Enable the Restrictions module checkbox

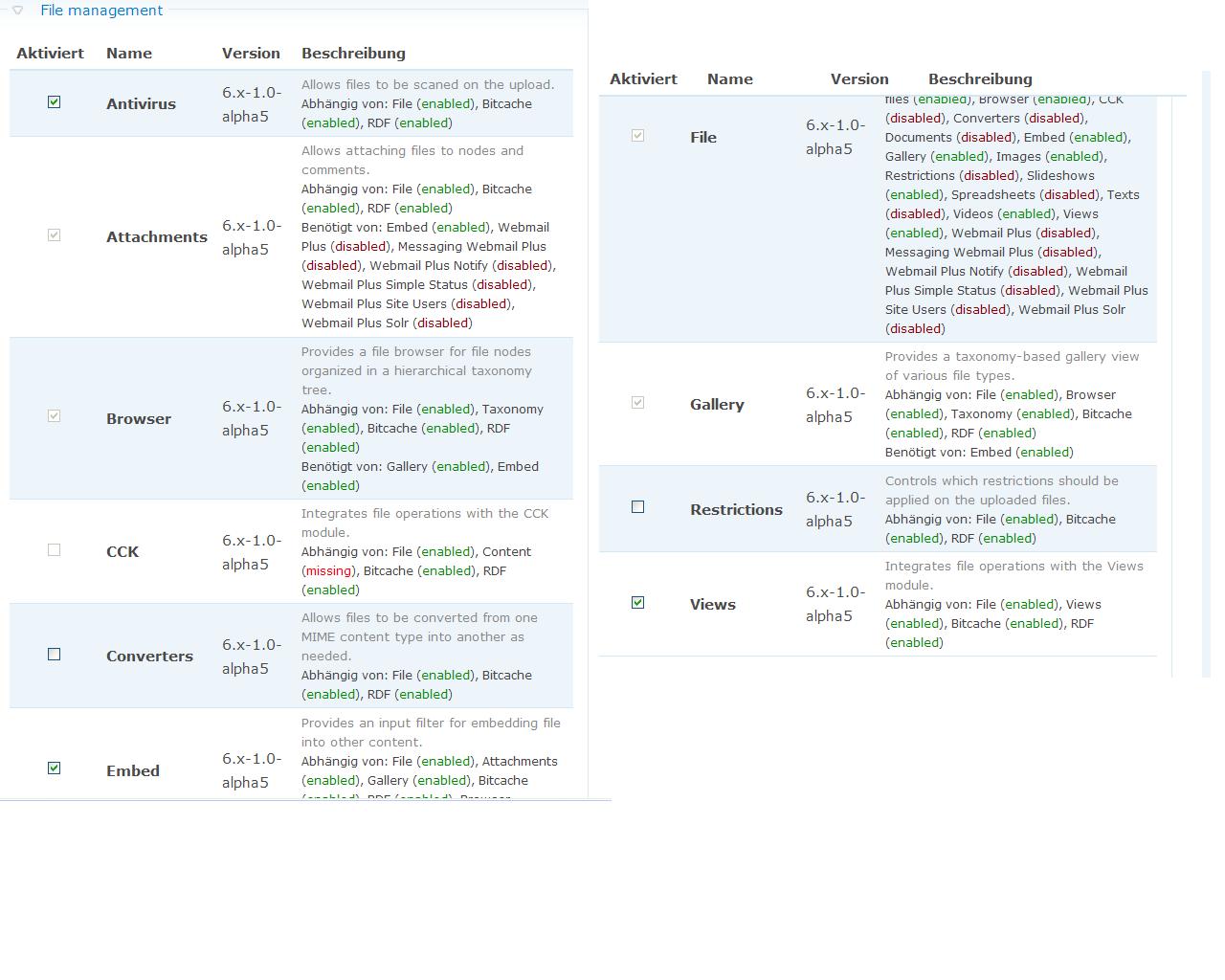point(638,507)
